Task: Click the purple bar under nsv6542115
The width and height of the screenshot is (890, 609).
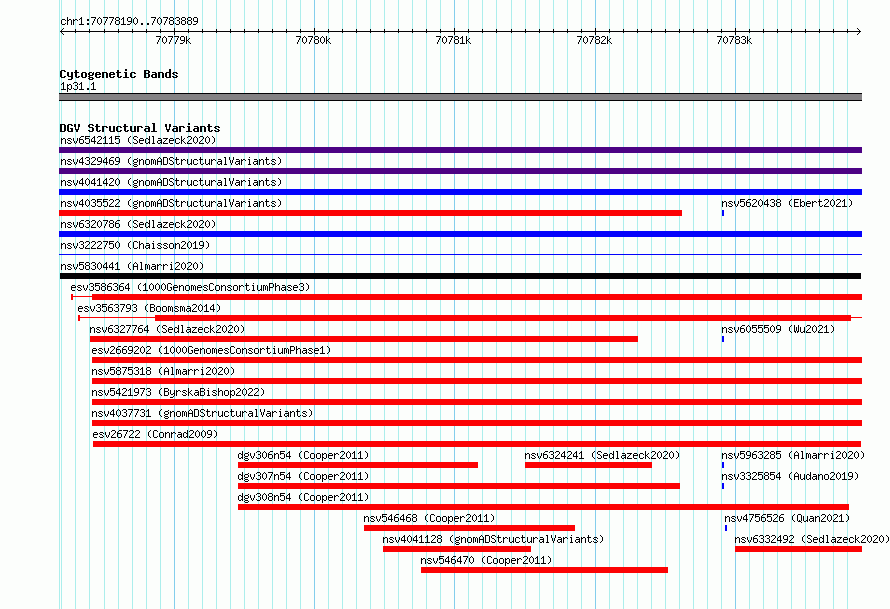Action: point(460,150)
